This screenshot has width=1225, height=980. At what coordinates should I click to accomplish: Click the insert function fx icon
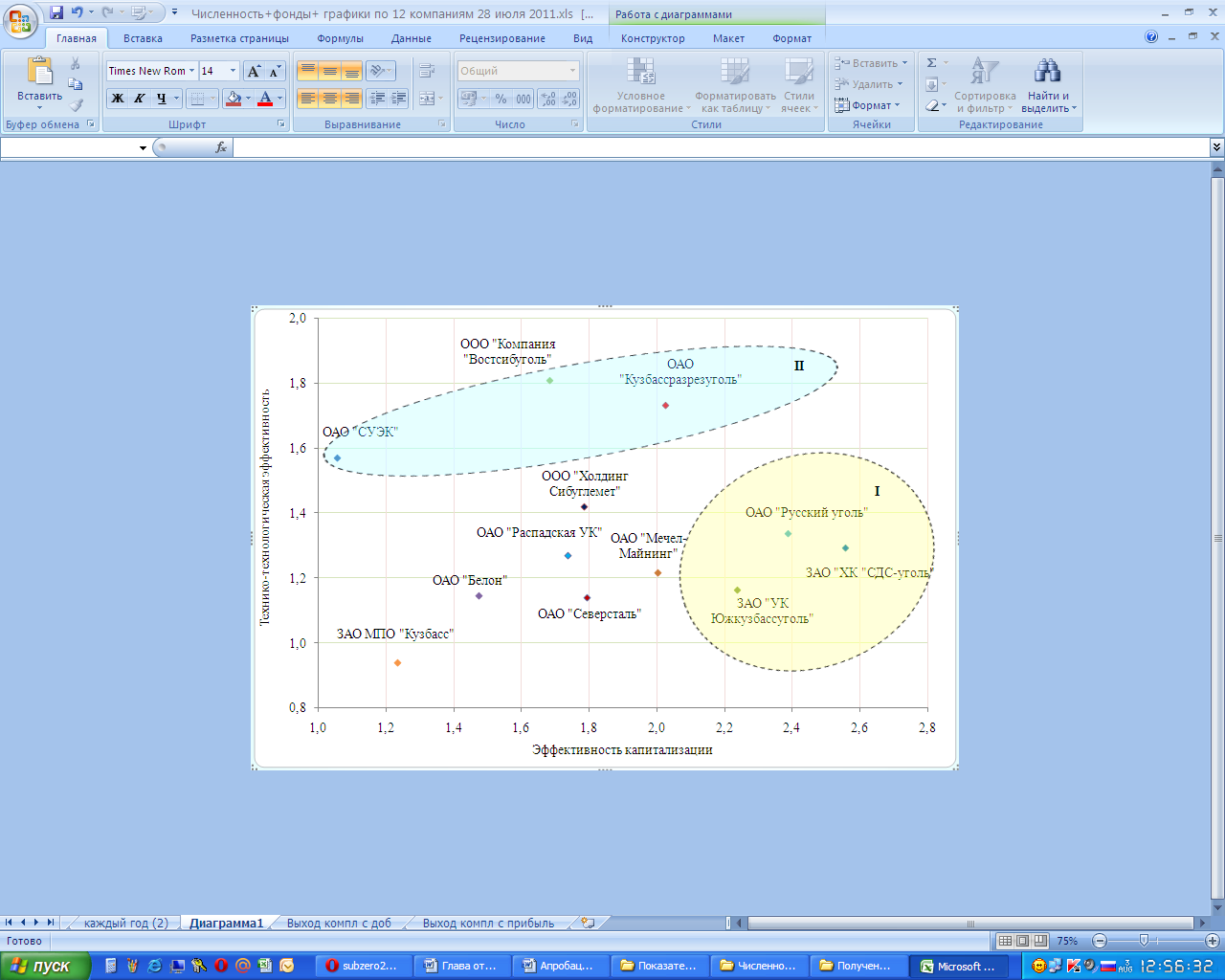click(221, 147)
